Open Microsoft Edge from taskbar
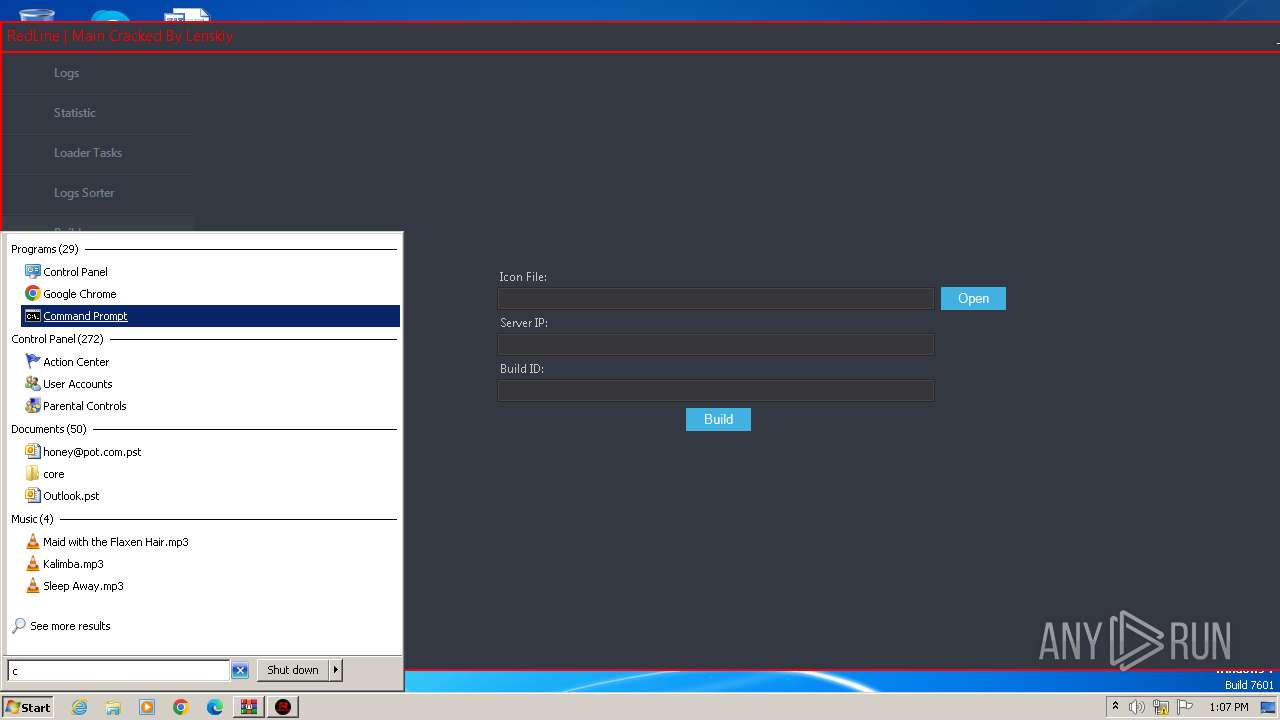The width and height of the screenshot is (1280, 720). (x=215, y=707)
